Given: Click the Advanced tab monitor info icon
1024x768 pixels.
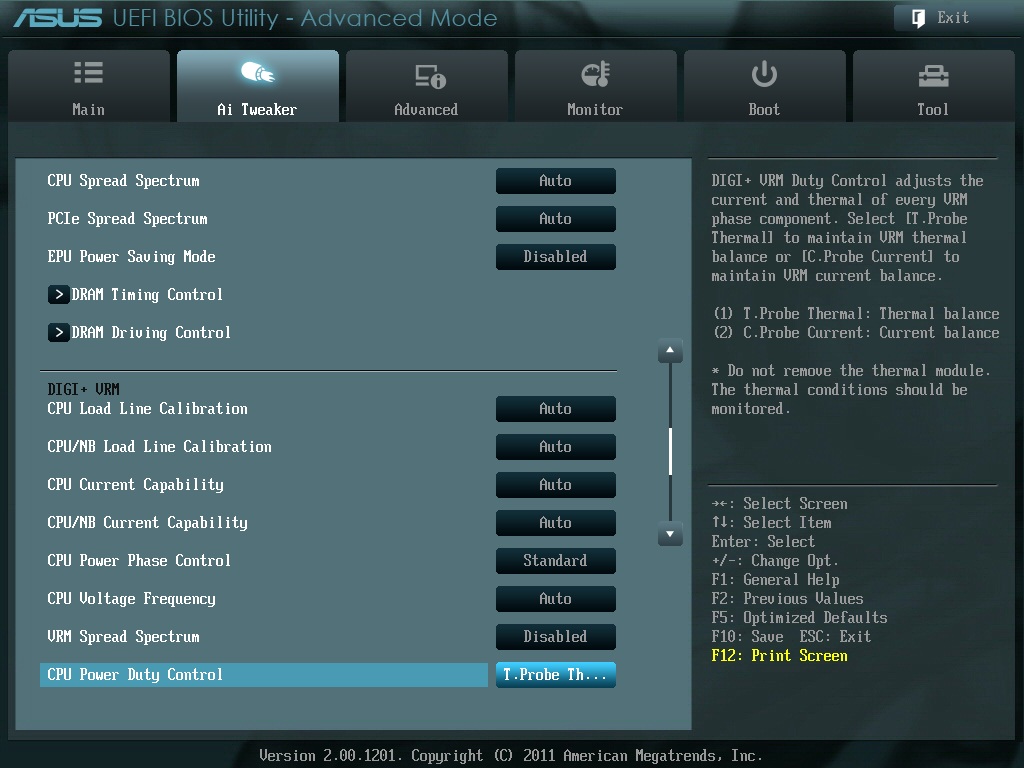Looking at the screenshot, I should coord(430,76).
